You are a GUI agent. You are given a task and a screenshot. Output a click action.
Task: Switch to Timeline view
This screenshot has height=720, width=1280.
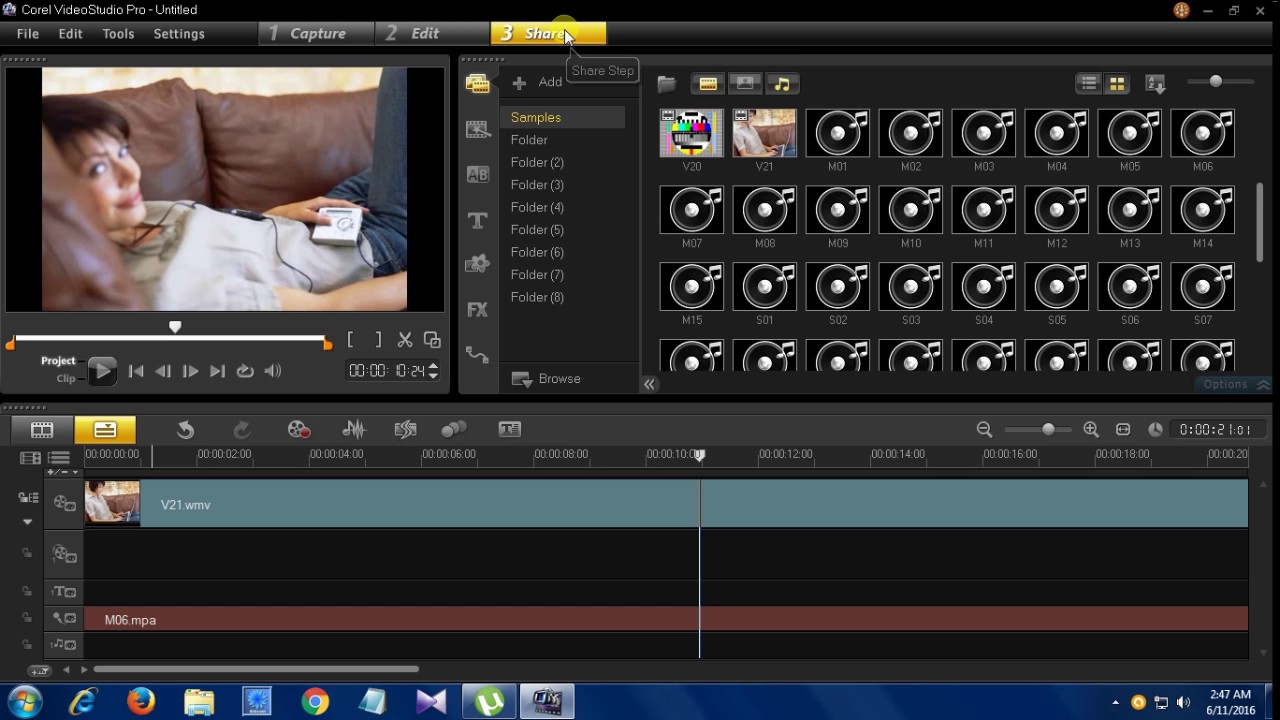(x=105, y=430)
